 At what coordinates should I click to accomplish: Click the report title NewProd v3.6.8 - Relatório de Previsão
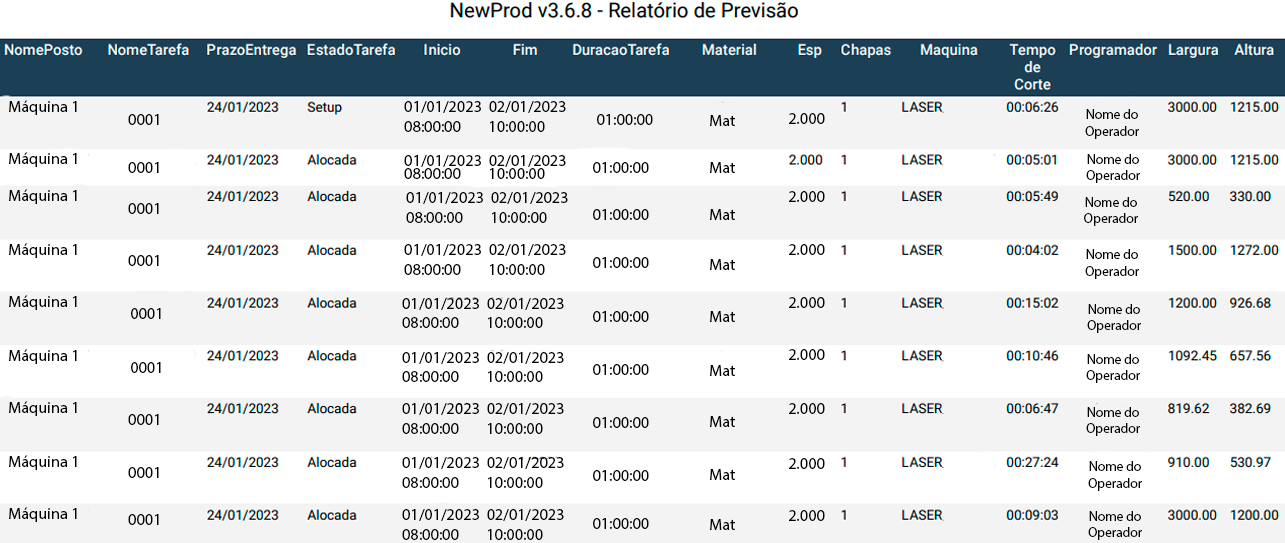click(624, 12)
